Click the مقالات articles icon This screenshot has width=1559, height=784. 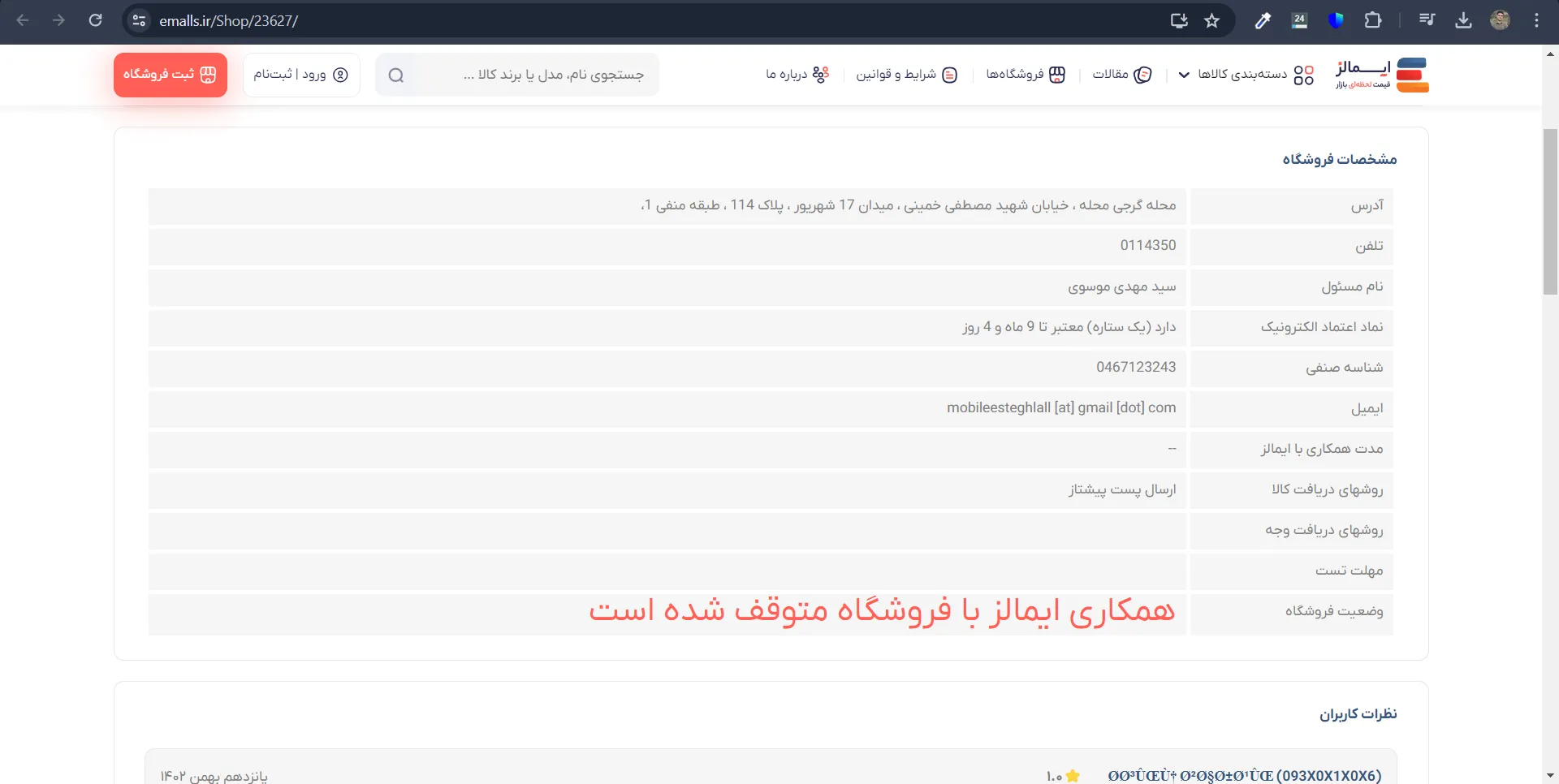click(1144, 74)
